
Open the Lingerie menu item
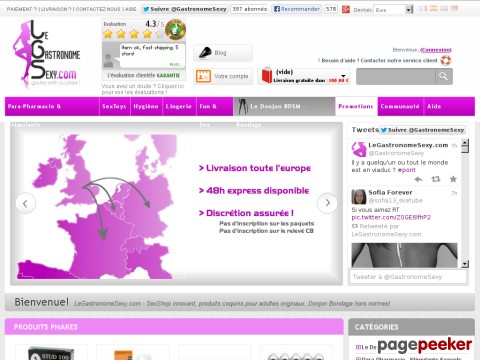tap(179, 106)
